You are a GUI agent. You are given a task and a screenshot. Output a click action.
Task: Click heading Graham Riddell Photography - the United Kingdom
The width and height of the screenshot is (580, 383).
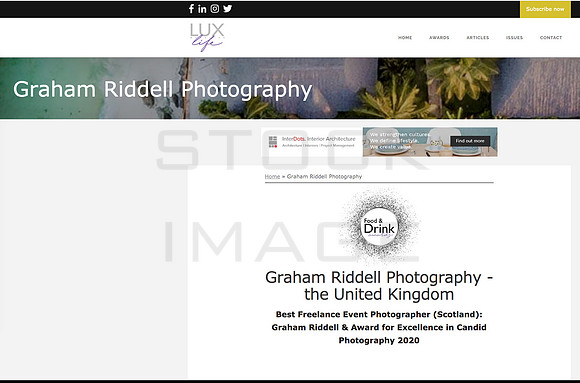379,286
